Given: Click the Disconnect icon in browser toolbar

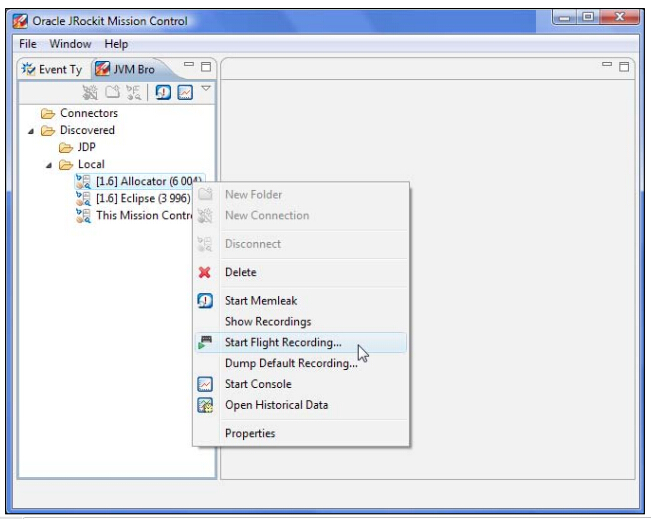Looking at the screenshot, I should [x=133, y=92].
